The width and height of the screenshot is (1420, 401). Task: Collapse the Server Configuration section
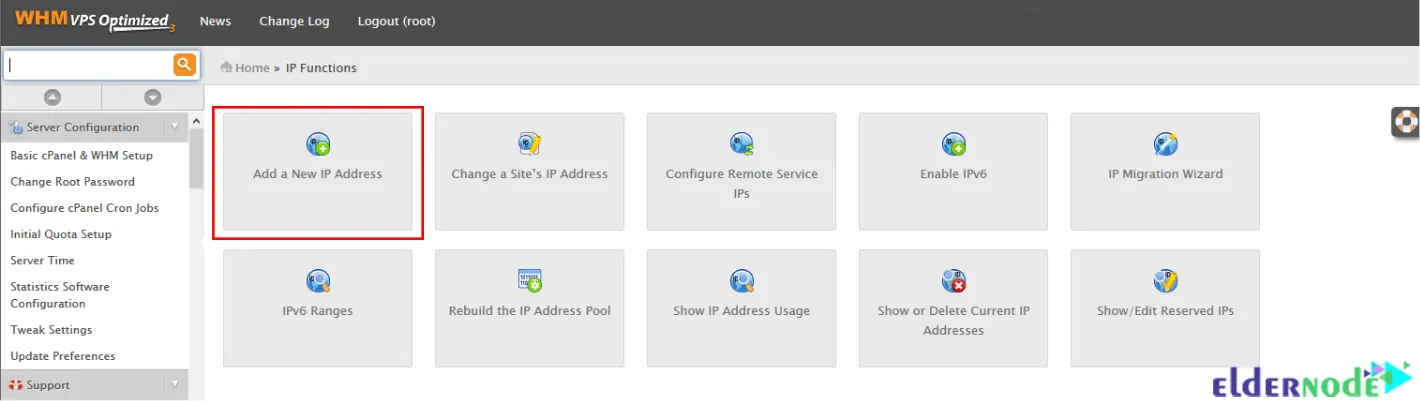click(175, 127)
